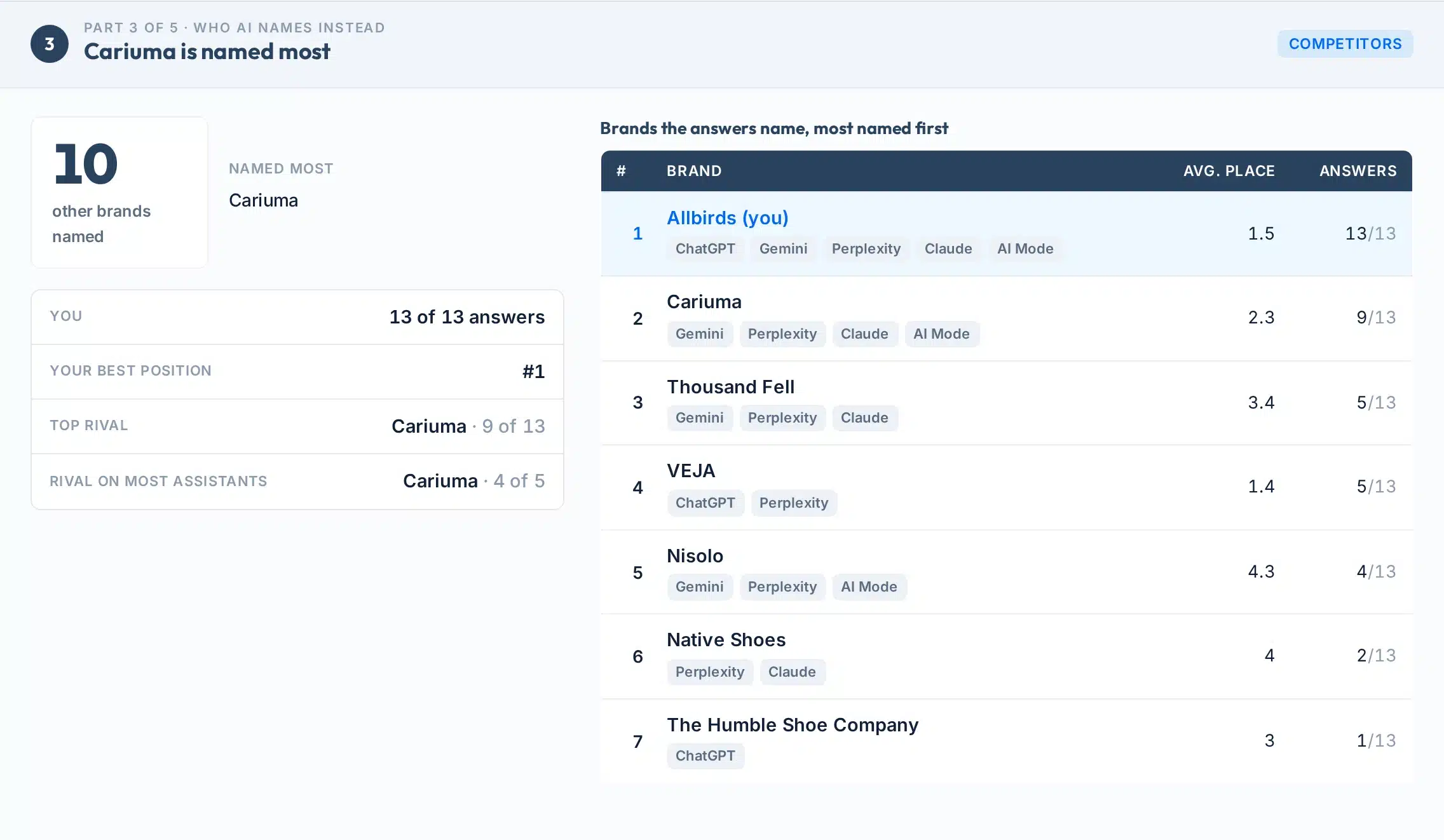Click The Humble Shoe Company name

[x=793, y=725]
